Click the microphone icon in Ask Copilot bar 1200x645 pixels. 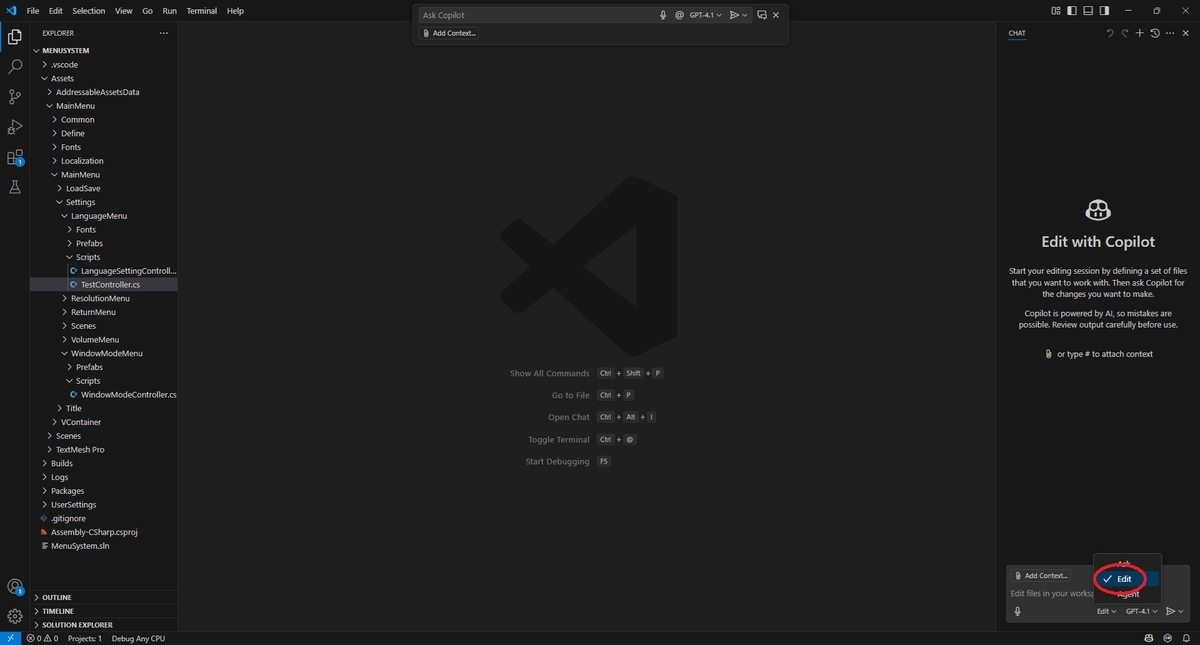coord(663,14)
